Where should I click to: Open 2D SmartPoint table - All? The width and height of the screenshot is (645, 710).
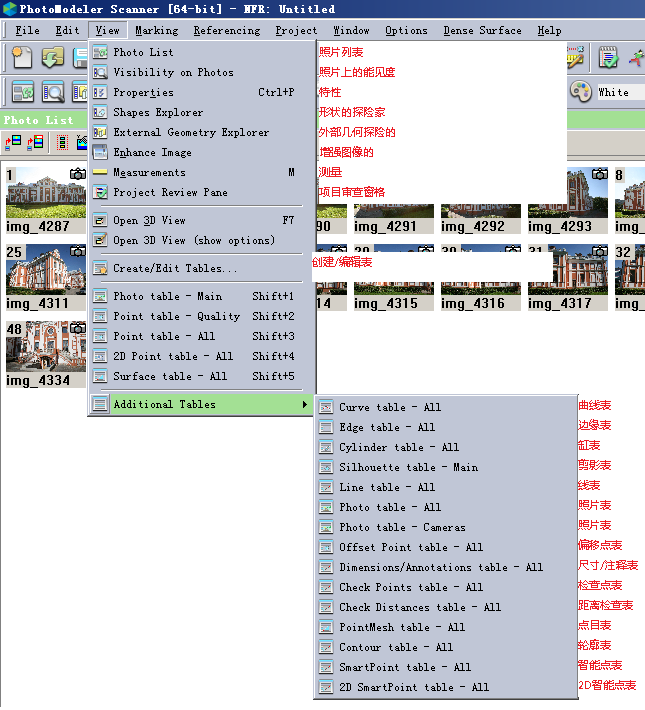(x=446, y=687)
